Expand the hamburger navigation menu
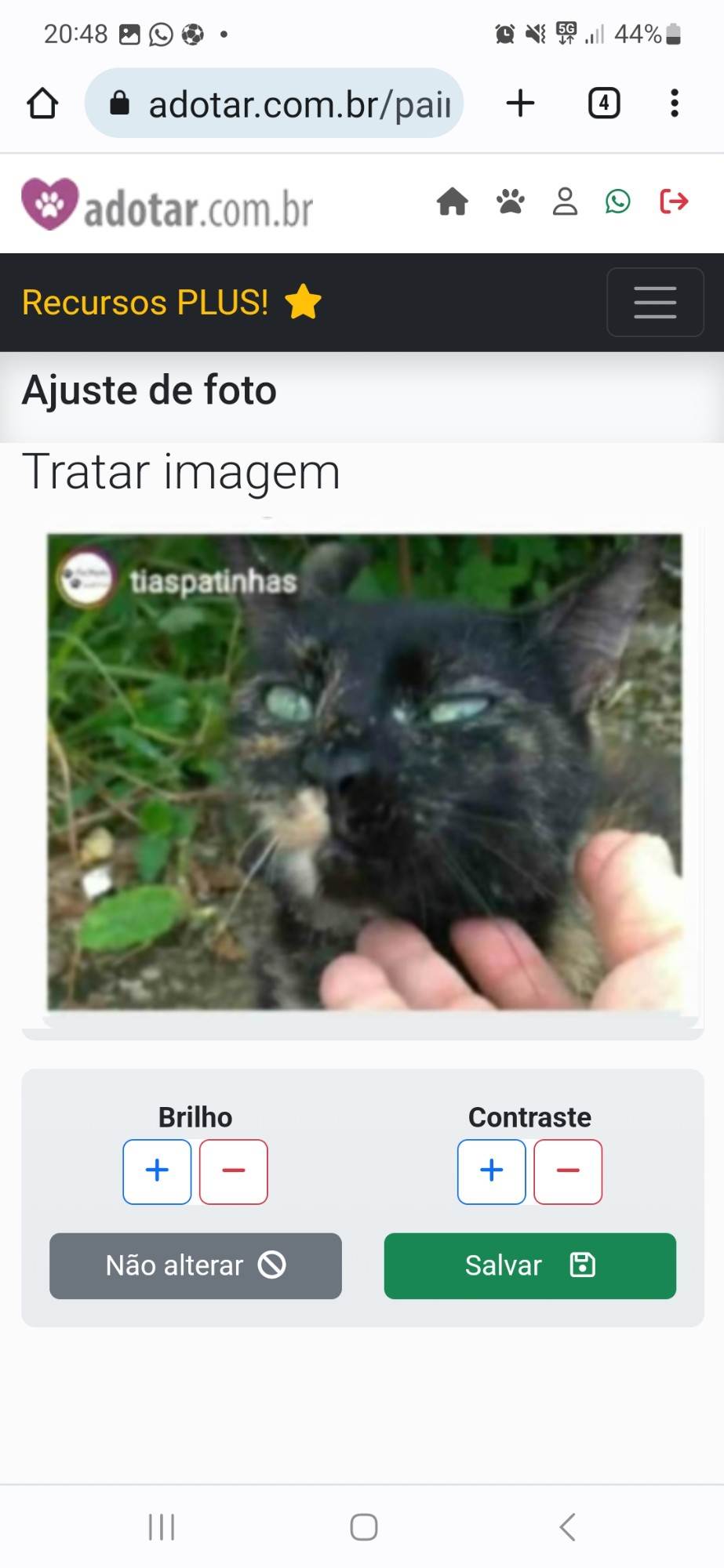Viewport: 724px width, 1568px height. 655,302
